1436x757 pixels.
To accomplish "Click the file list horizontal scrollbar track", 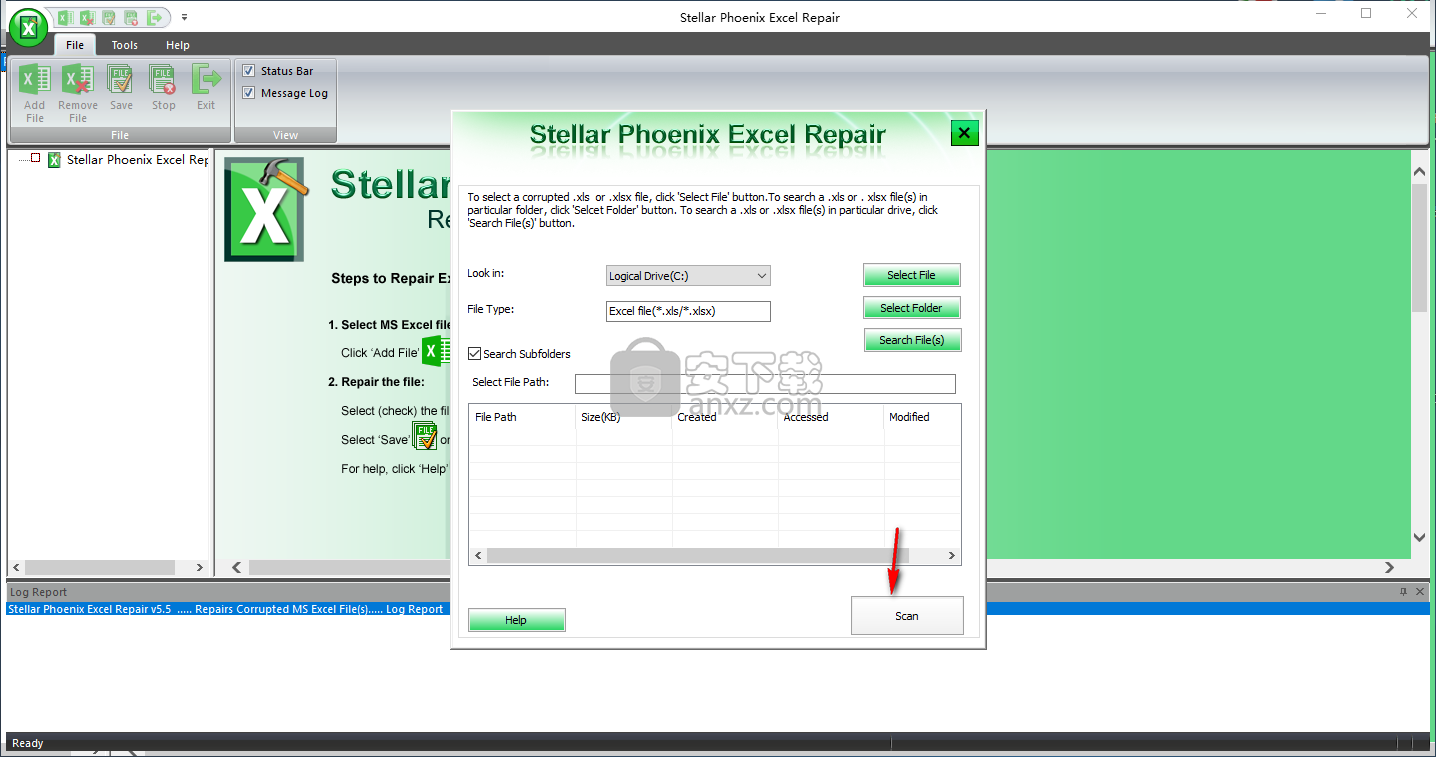I will 714,556.
